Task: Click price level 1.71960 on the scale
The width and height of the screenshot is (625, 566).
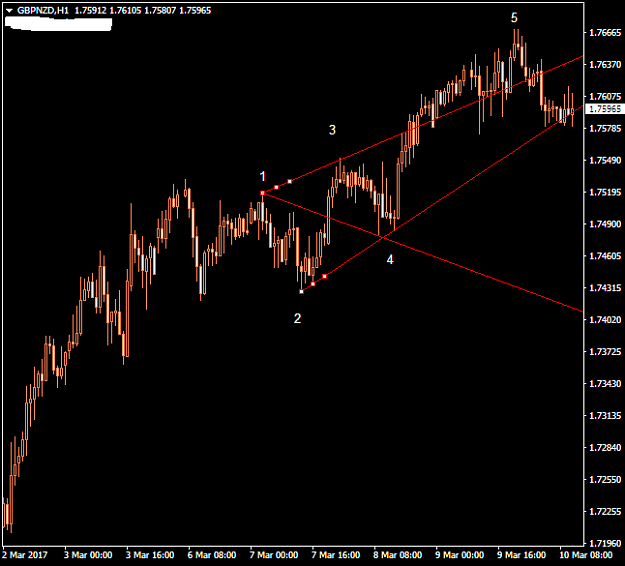Action: [x=605, y=543]
